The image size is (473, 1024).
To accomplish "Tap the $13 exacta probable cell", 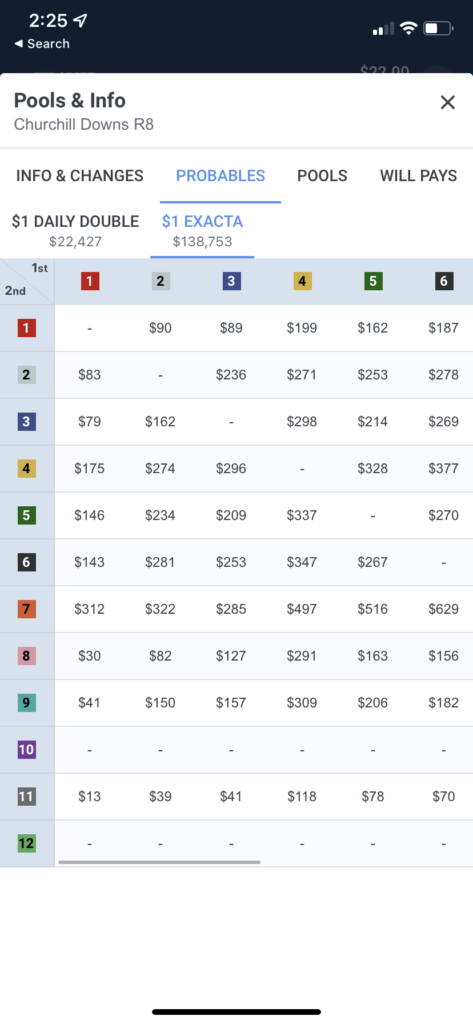I will (x=90, y=797).
